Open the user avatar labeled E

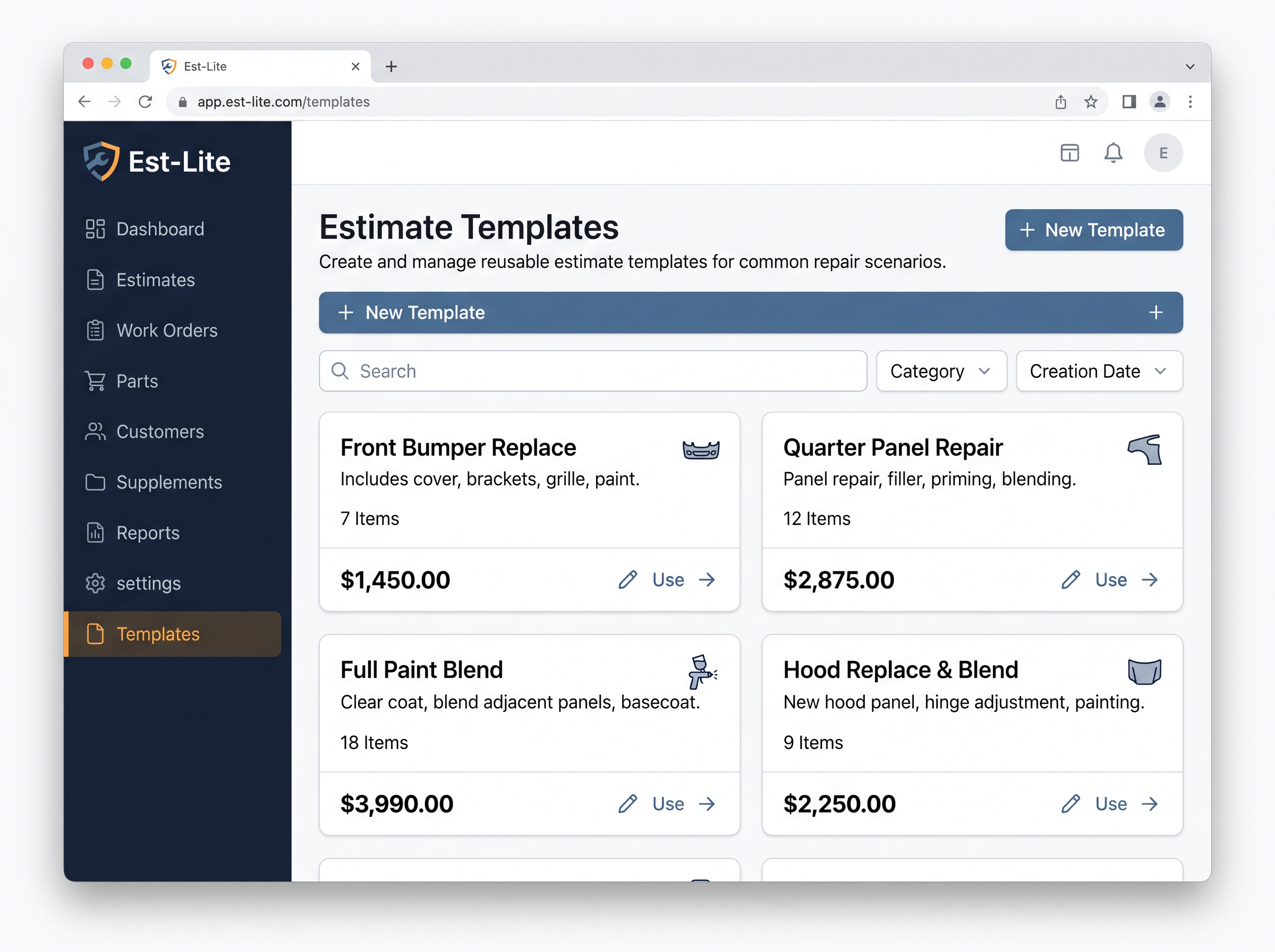point(1163,152)
